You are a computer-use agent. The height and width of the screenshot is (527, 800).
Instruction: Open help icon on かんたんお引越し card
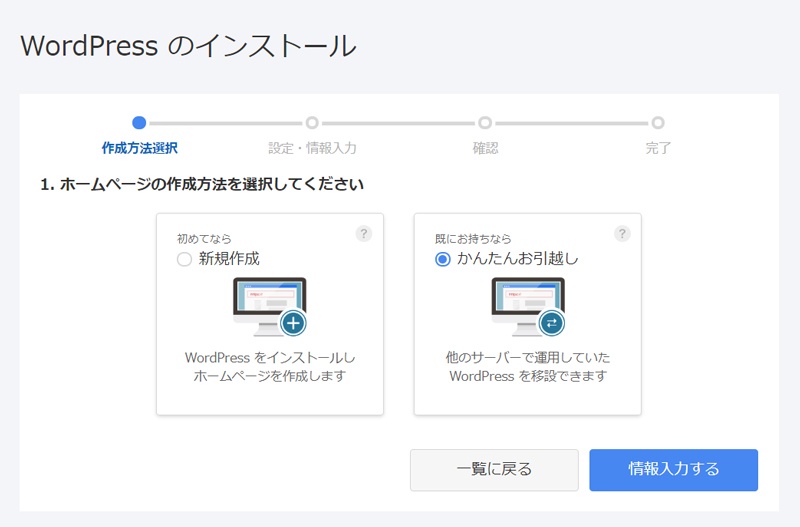coord(622,234)
